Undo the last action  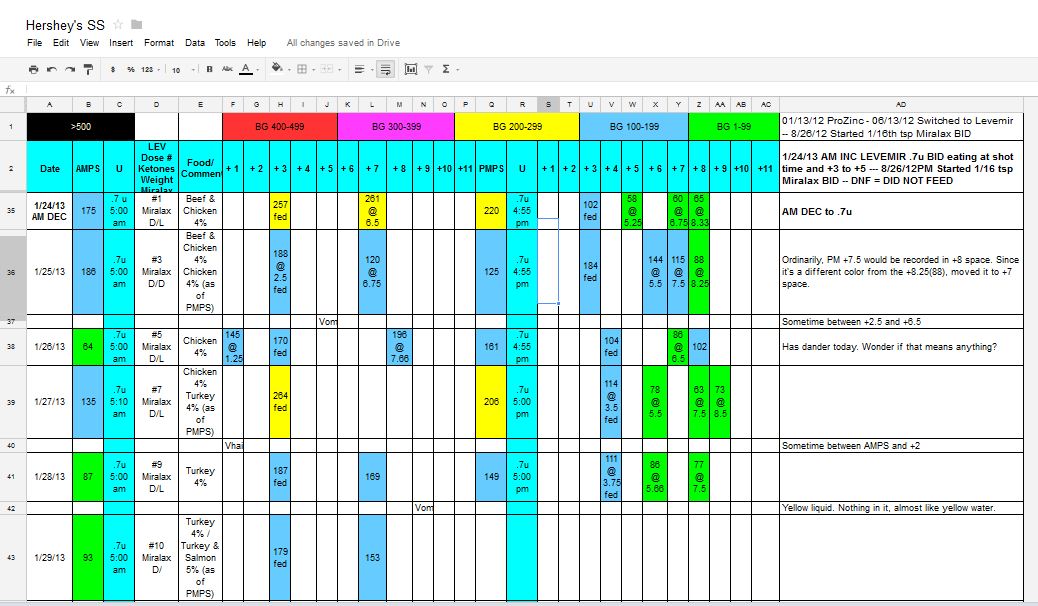pos(52,69)
